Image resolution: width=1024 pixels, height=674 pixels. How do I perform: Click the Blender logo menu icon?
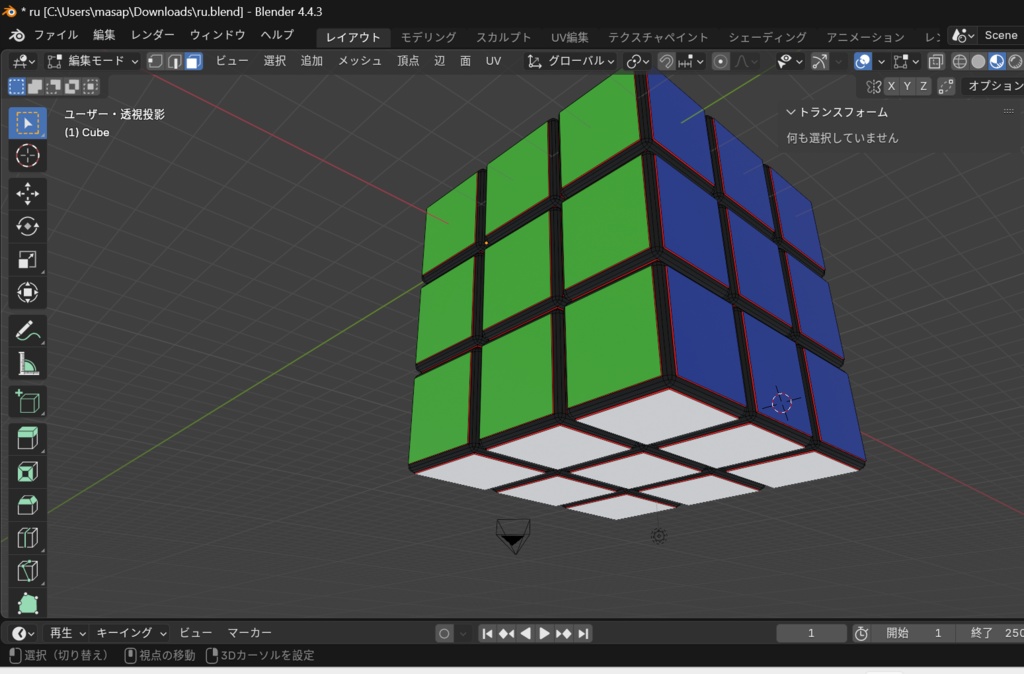coord(16,35)
